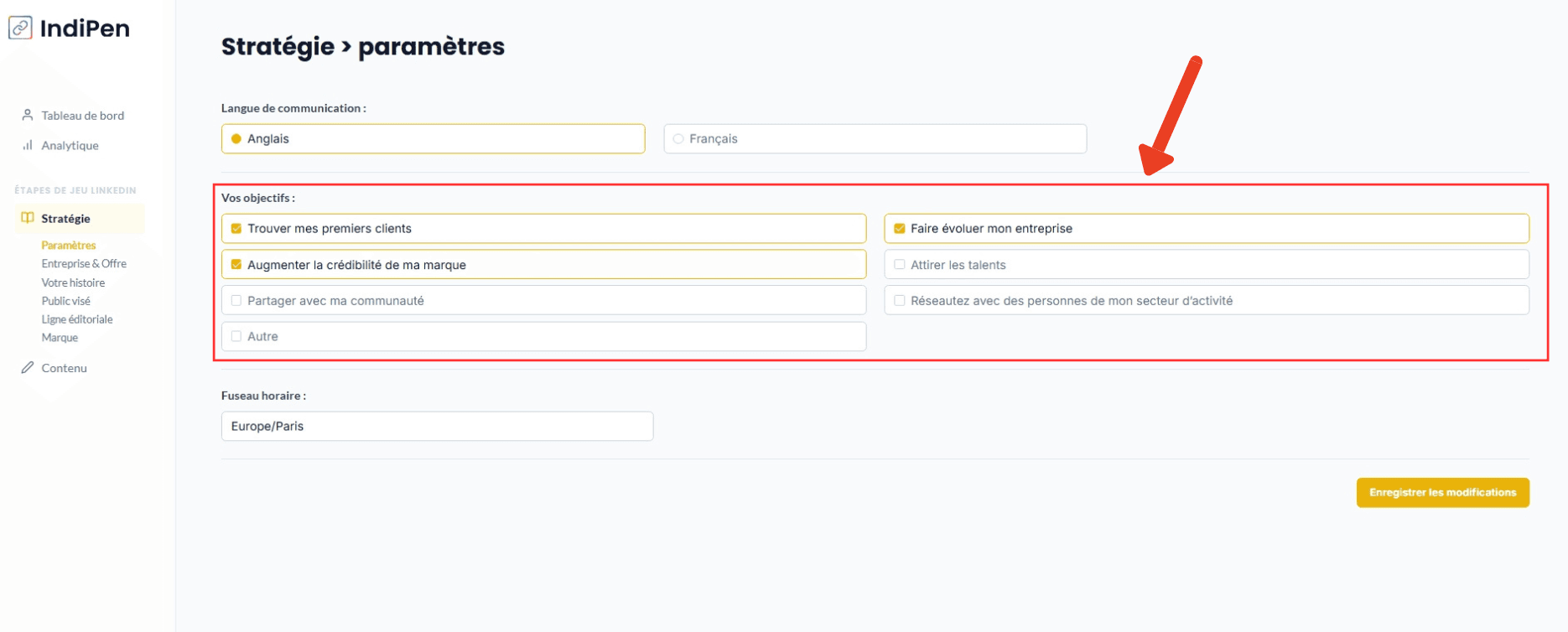Image resolution: width=1568 pixels, height=632 pixels.
Task: Click Enregistrer les modifications button
Action: point(1442,492)
